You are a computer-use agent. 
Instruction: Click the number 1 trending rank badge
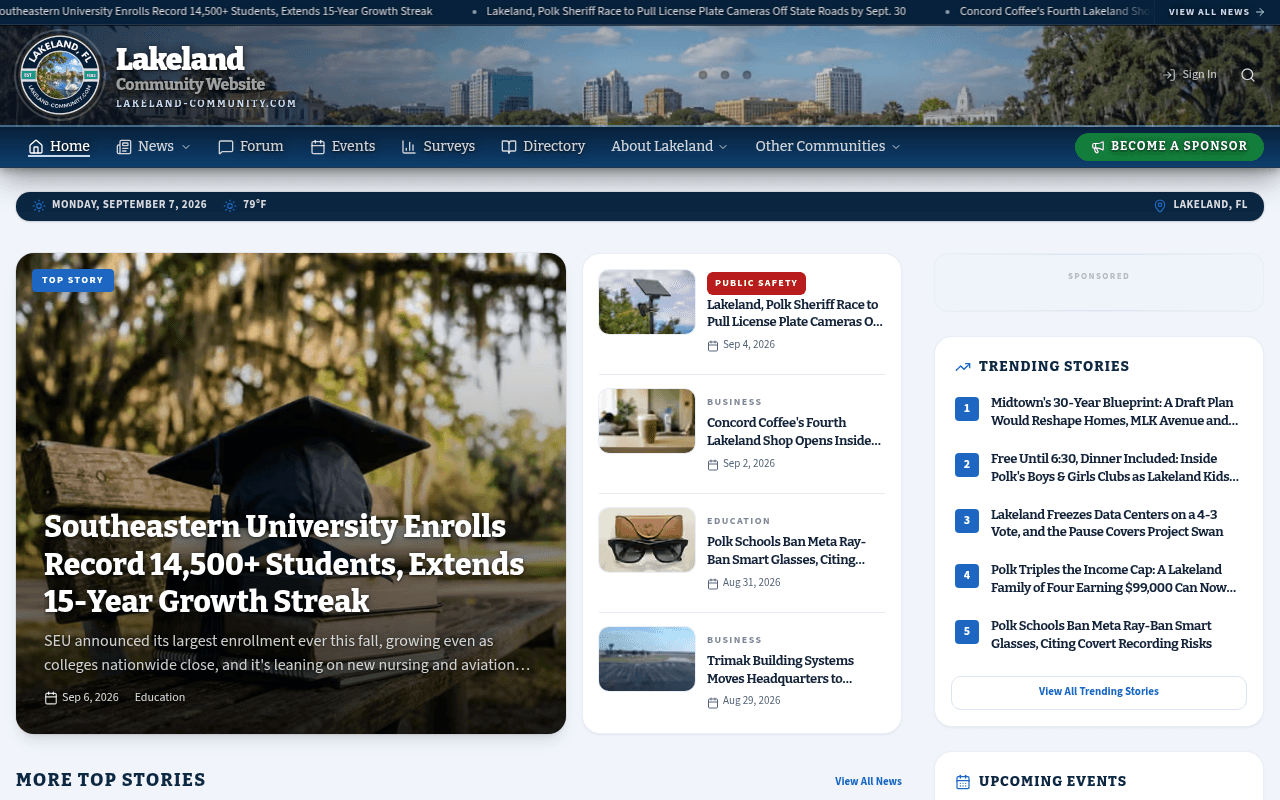pyautogui.click(x=967, y=408)
